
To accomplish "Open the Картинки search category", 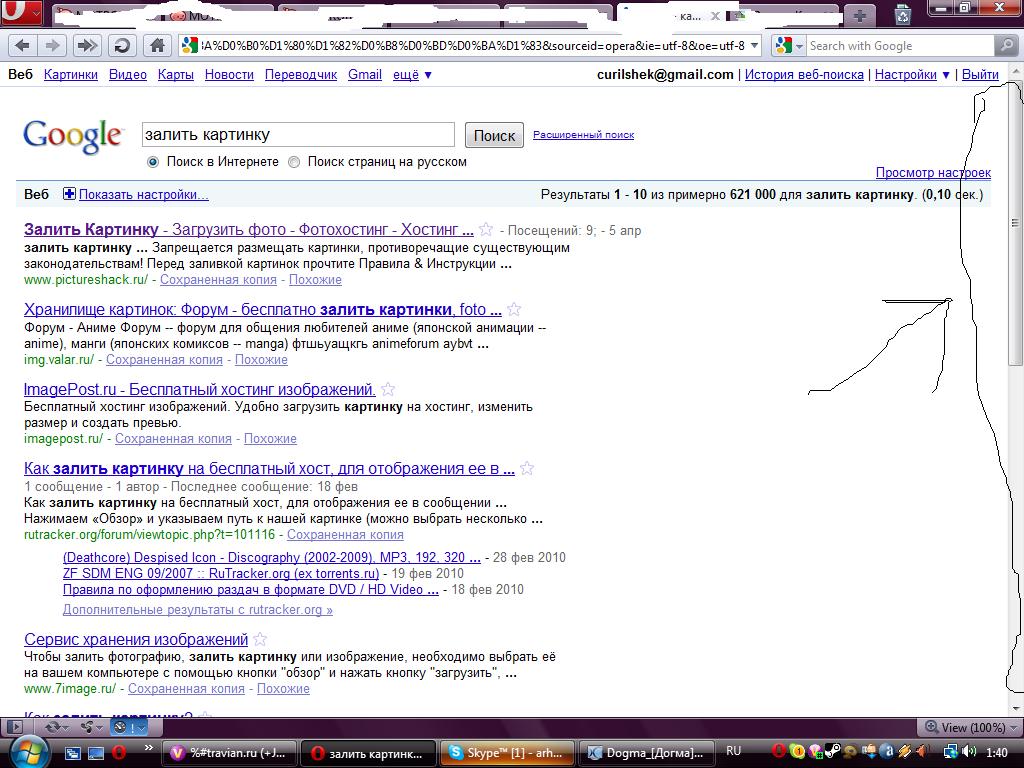I will [x=71, y=74].
